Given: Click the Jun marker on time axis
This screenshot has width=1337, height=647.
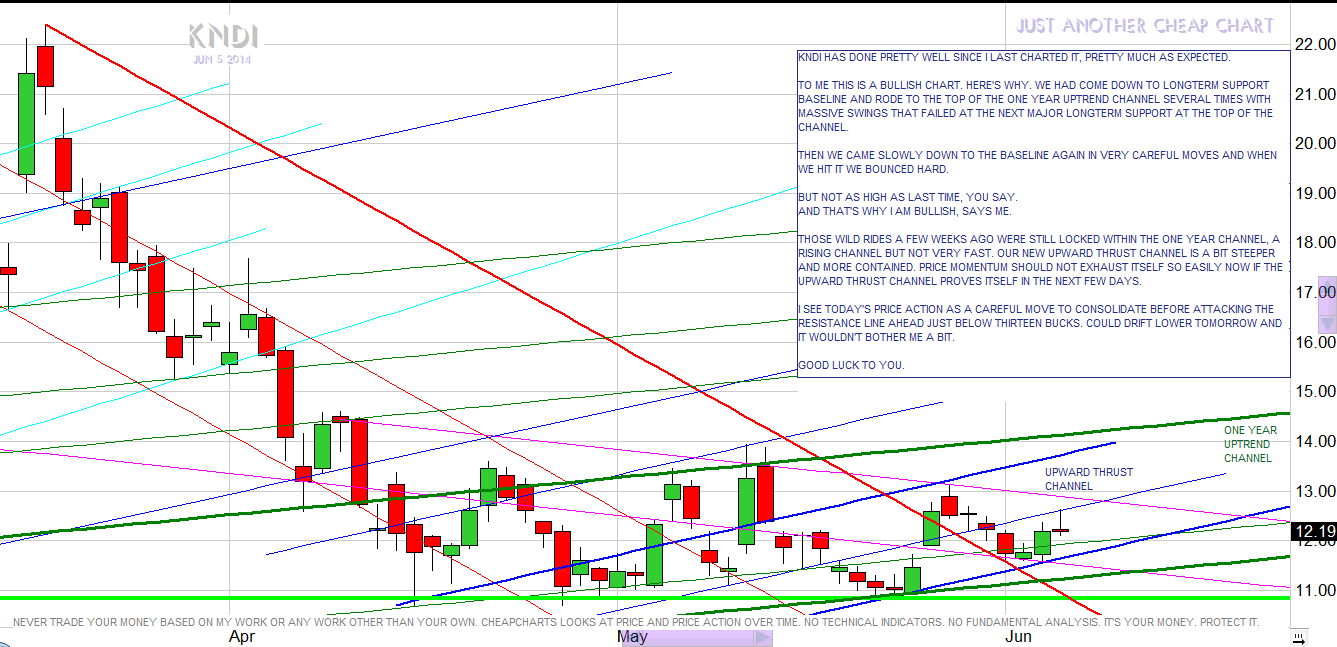Looking at the screenshot, I should tap(1016, 636).
